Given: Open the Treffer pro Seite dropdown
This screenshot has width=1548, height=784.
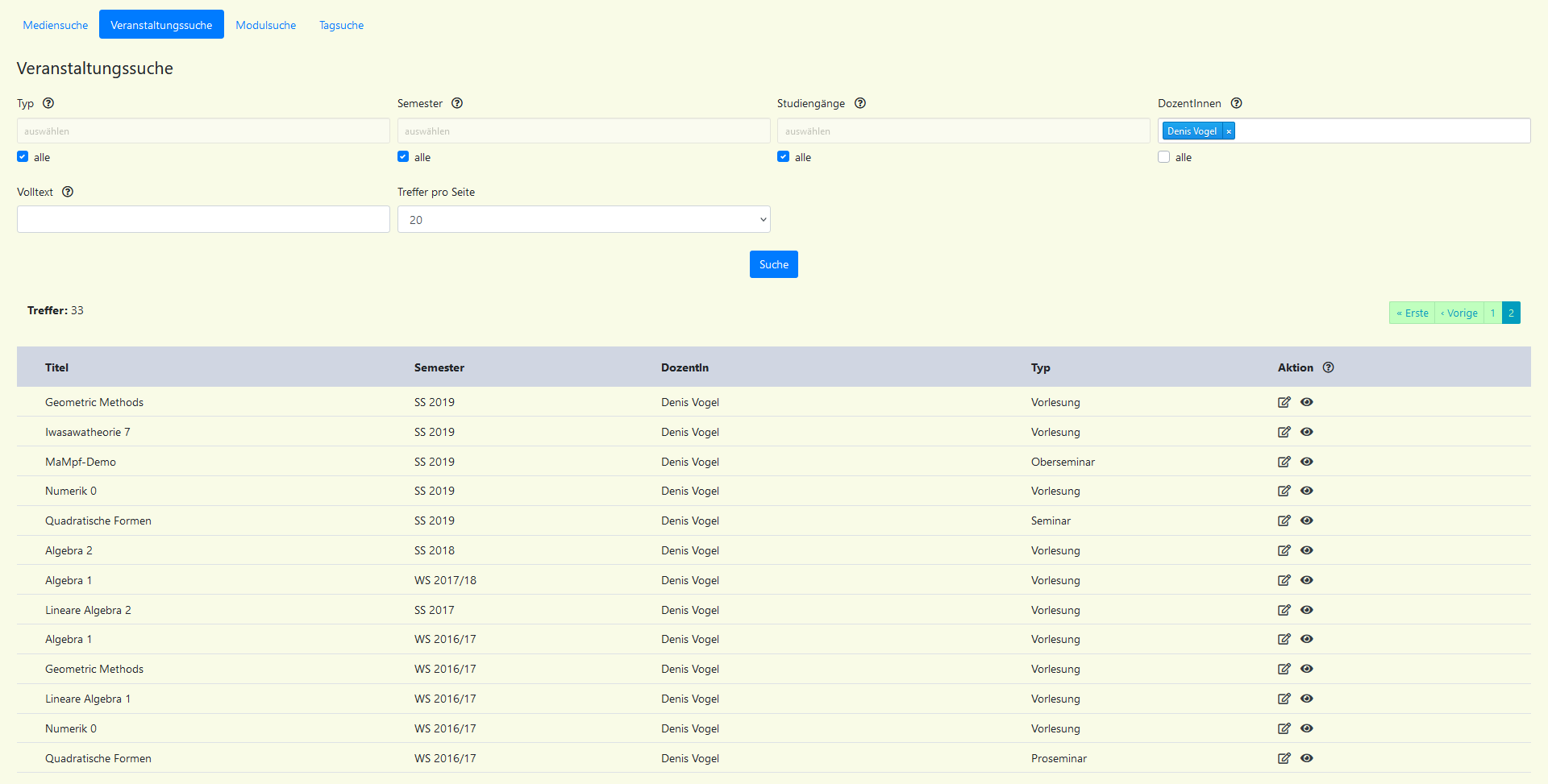Looking at the screenshot, I should pos(584,219).
